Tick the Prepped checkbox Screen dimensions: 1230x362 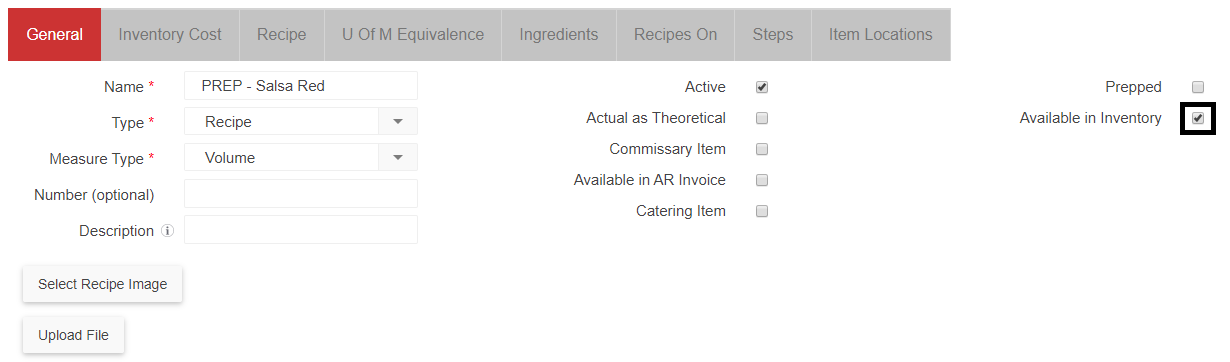coord(1198,87)
